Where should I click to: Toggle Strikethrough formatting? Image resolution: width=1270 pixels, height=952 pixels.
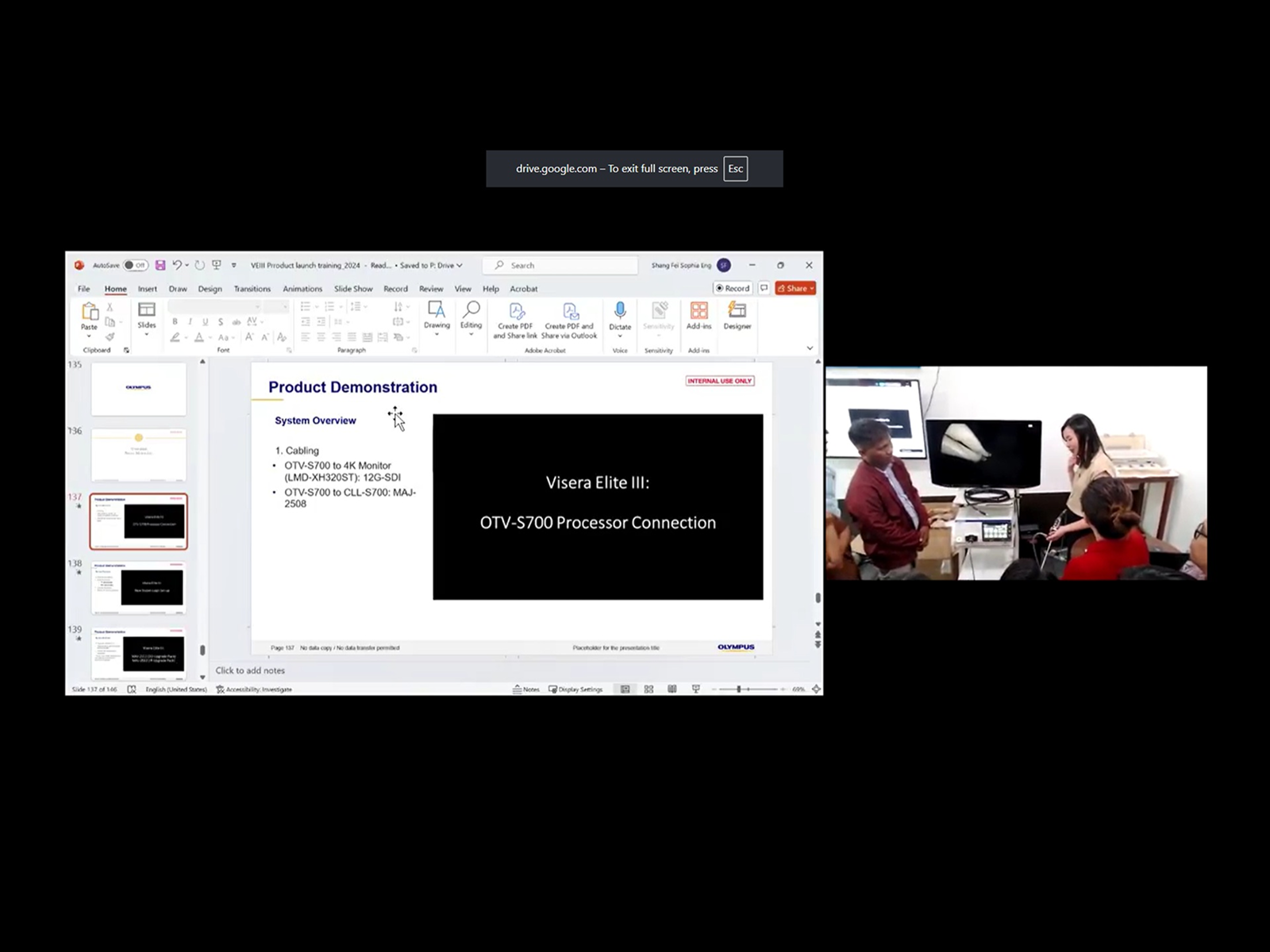click(x=236, y=321)
